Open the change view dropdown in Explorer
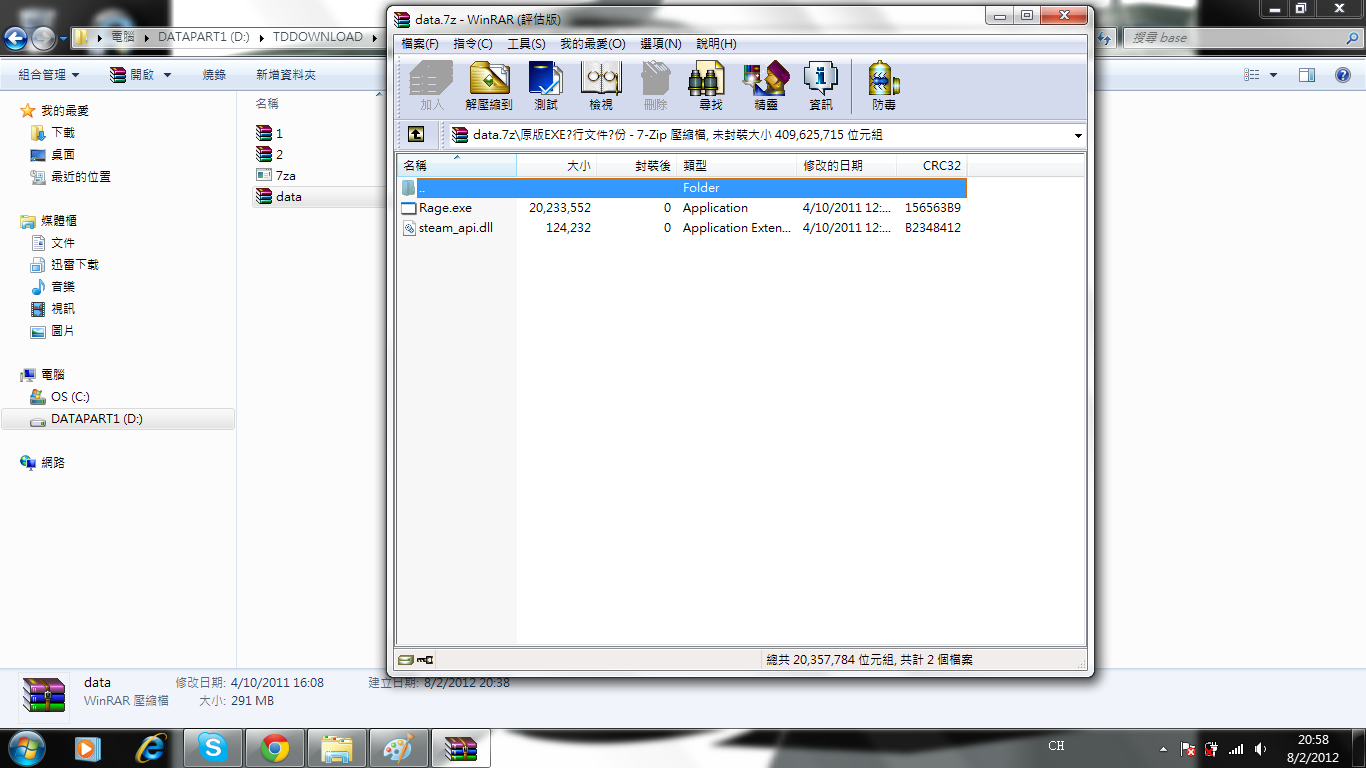The width and height of the screenshot is (1366, 768). (x=1273, y=75)
